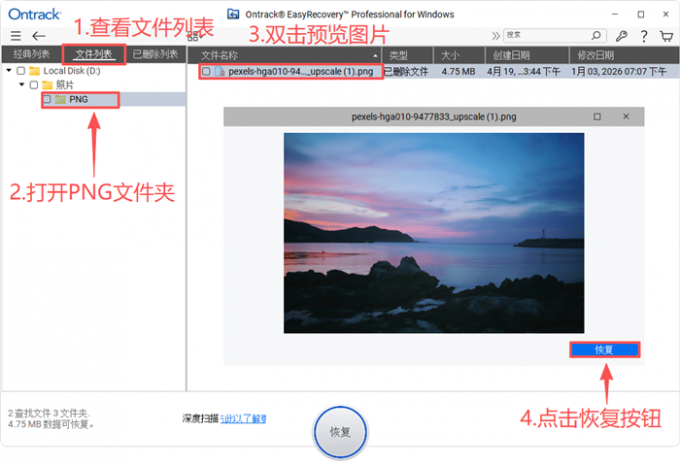Click the EasyRecovery app title icon

(x=233, y=14)
